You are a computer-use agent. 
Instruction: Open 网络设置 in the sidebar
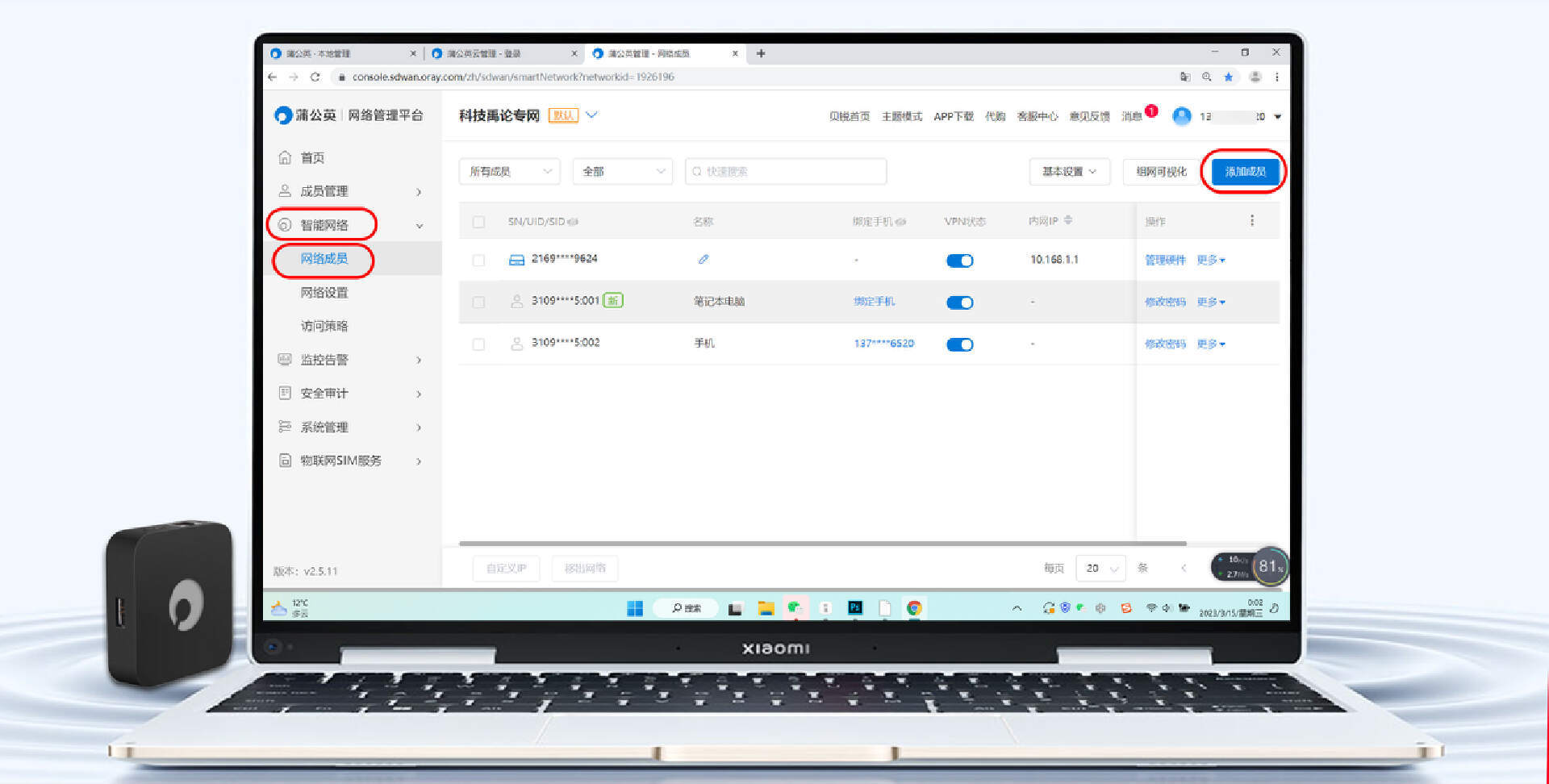324,293
